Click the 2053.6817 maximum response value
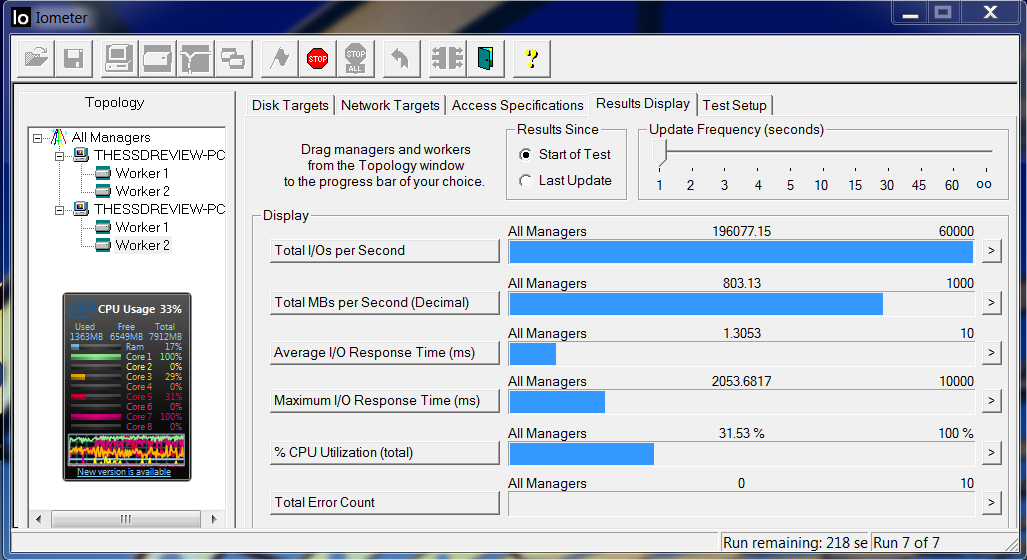1027x560 pixels. click(x=741, y=381)
